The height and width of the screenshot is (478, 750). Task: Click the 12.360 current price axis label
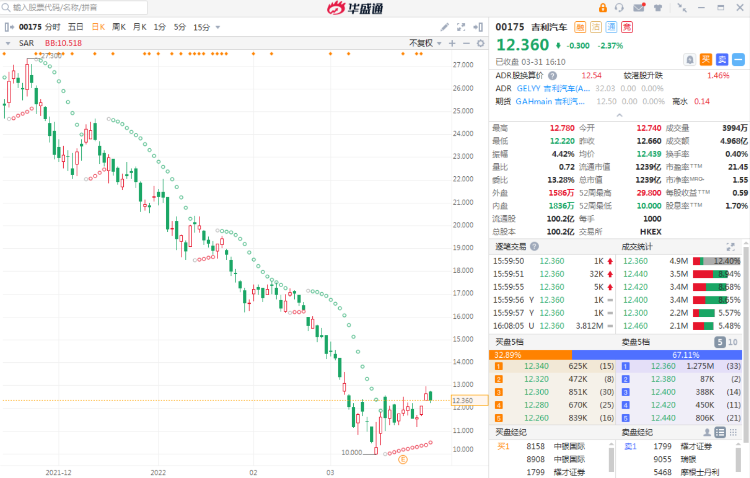[x=469, y=400]
